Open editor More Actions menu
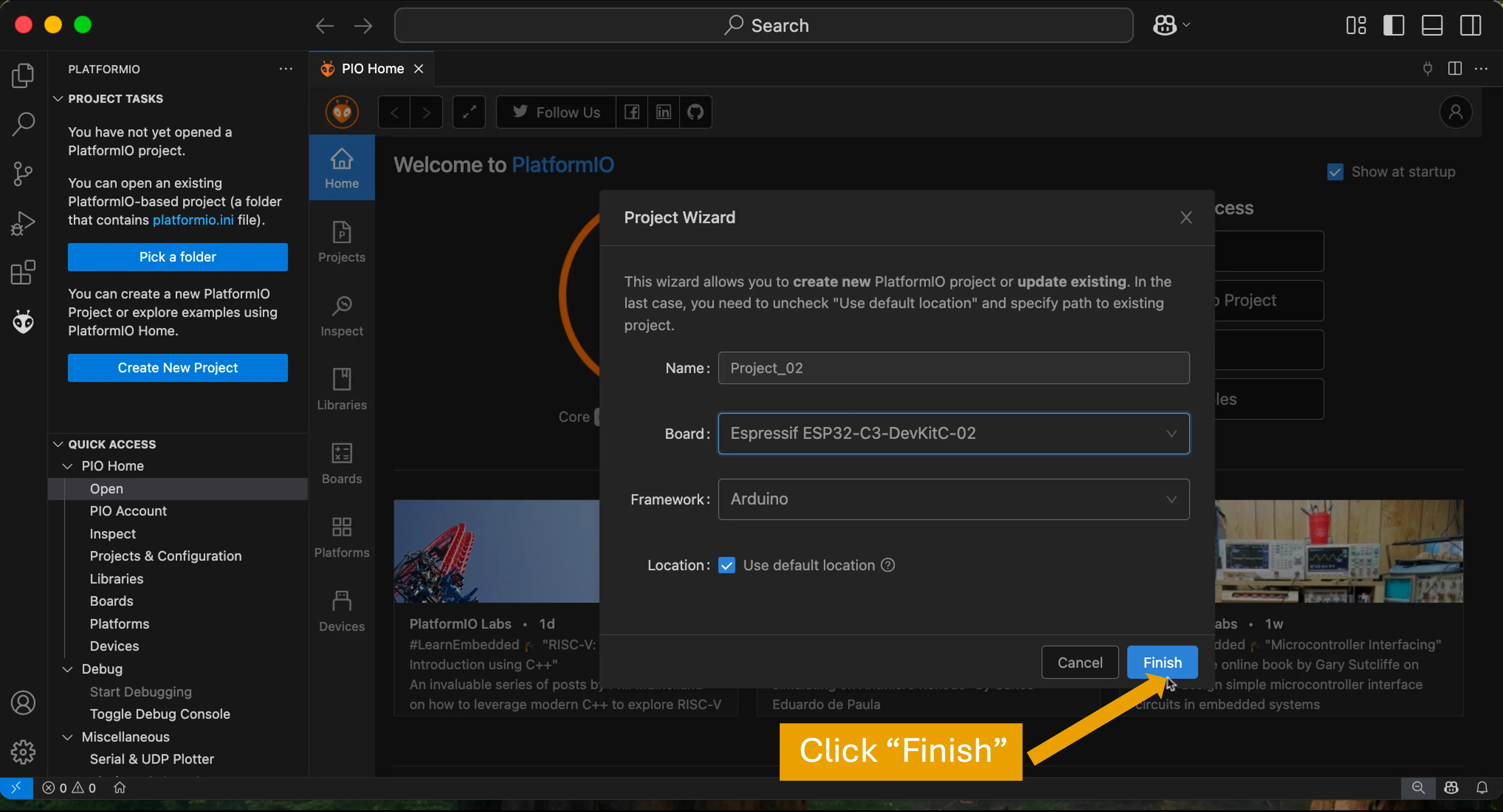This screenshot has width=1503, height=812. (x=1481, y=69)
